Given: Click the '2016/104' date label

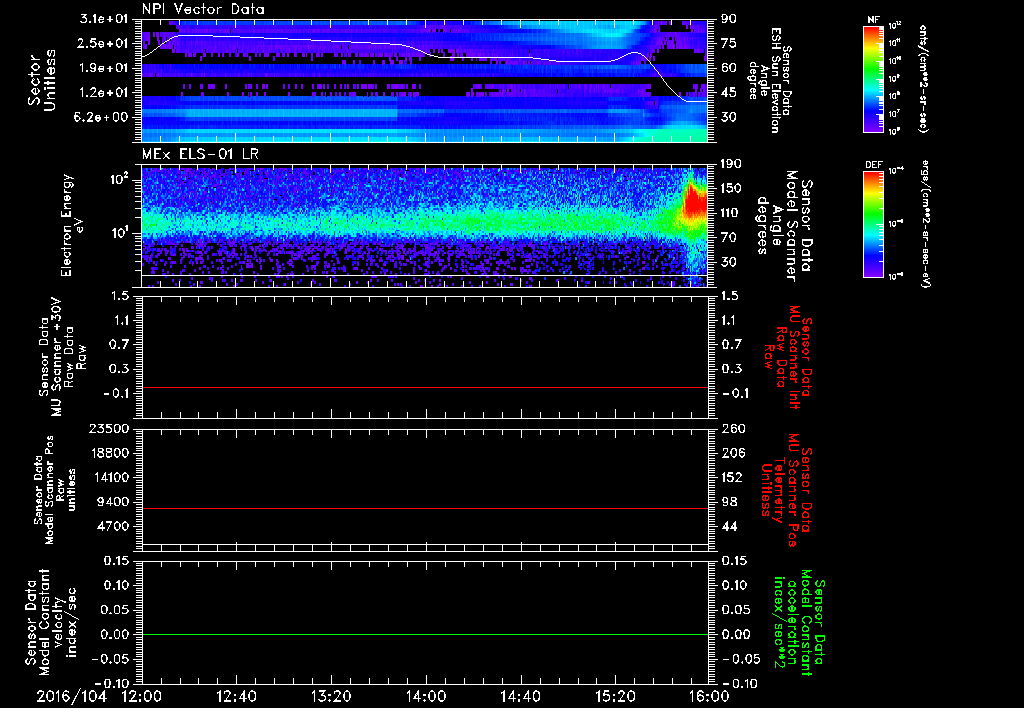Looking at the screenshot, I should (x=71, y=696).
